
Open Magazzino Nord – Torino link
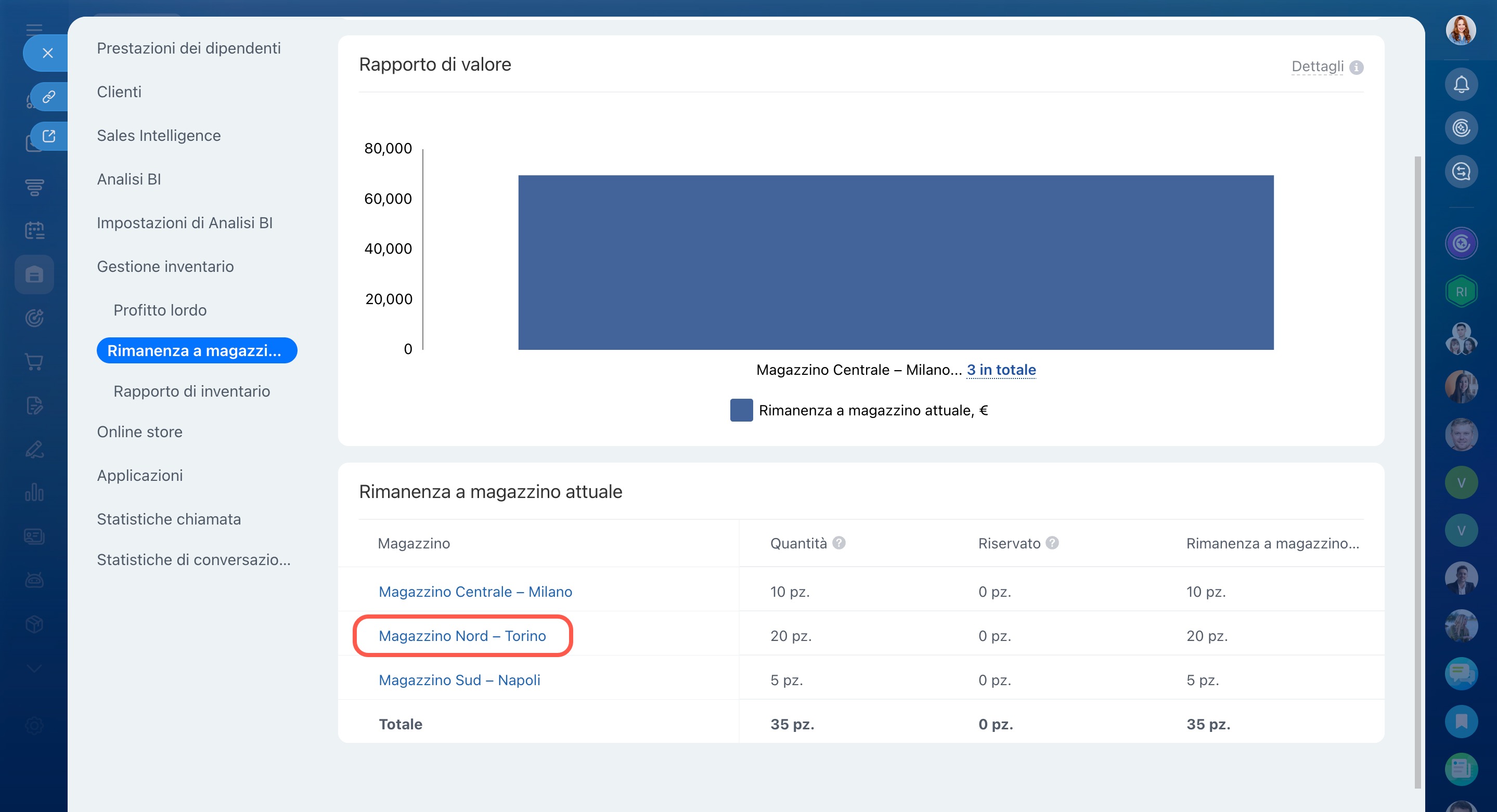462,635
